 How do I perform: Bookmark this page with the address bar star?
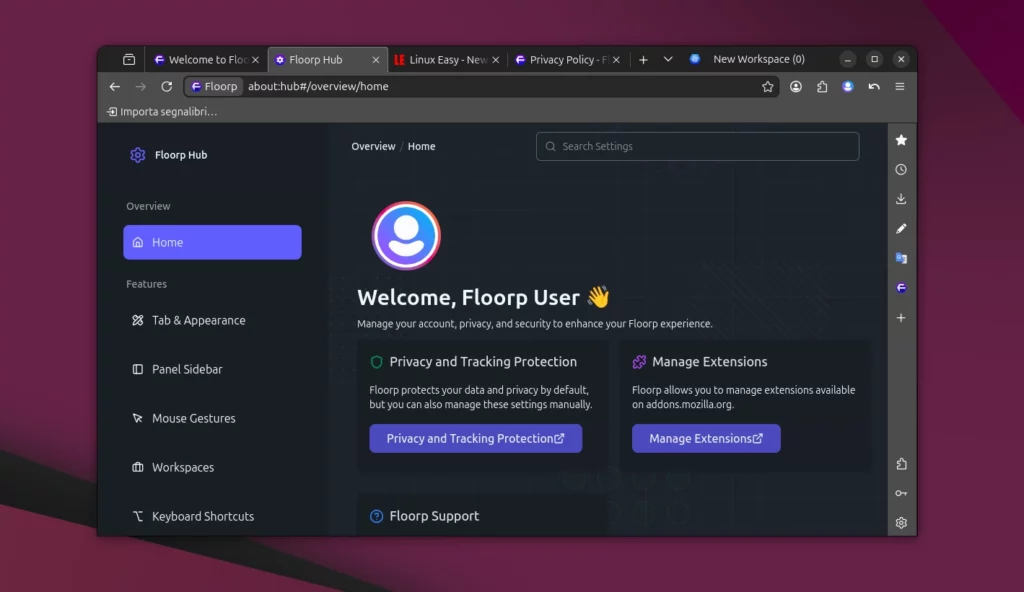click(768, 86)
